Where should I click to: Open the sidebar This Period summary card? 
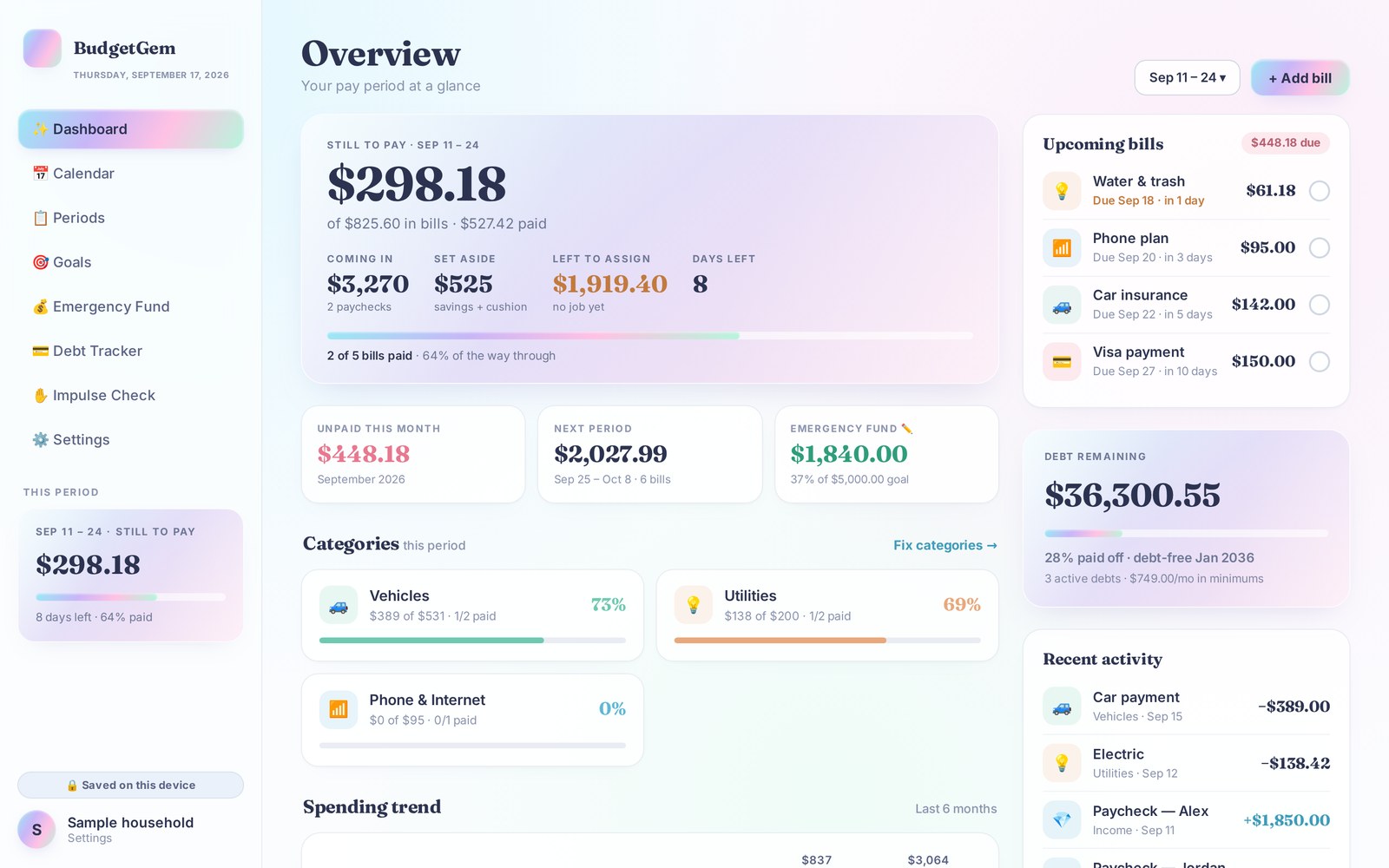(x=130, y=575)
